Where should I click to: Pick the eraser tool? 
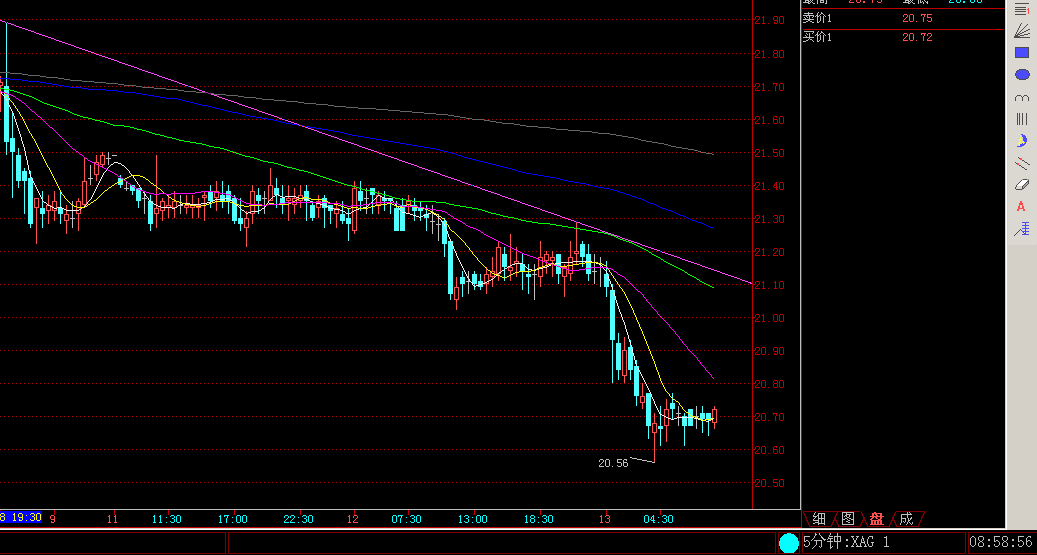(x=1021, y=185)
